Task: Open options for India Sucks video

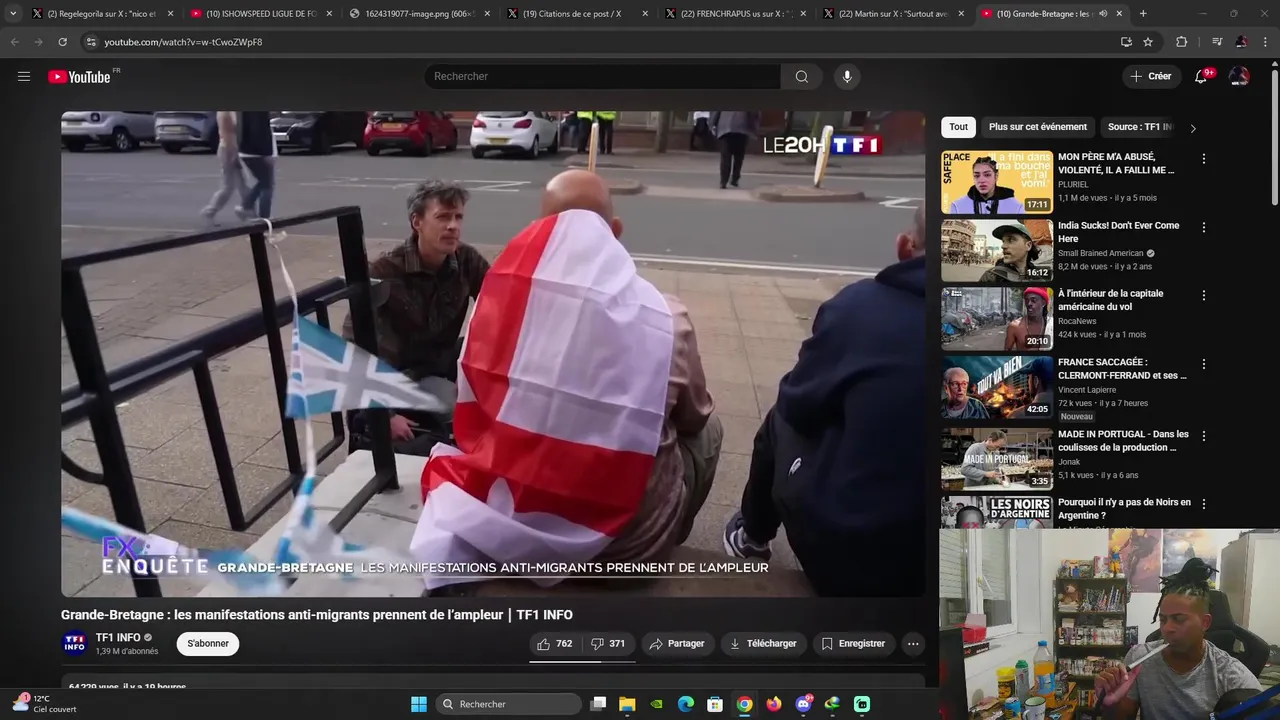Action: 1203,227
